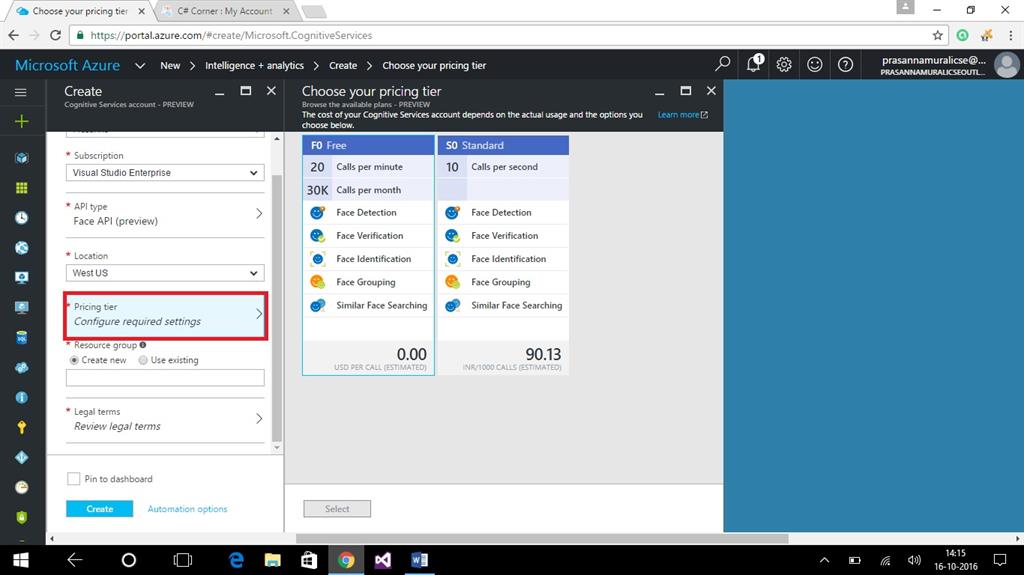Open the Automation options link
1024x575 pixels.
click(x=187, y=509)
